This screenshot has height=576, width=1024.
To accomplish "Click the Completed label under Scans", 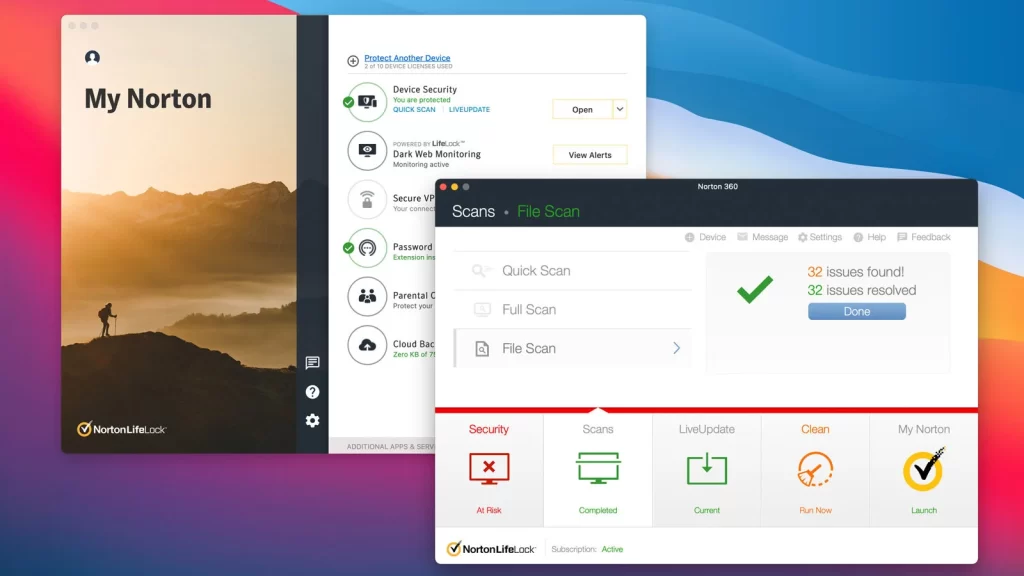I will 598,511.
